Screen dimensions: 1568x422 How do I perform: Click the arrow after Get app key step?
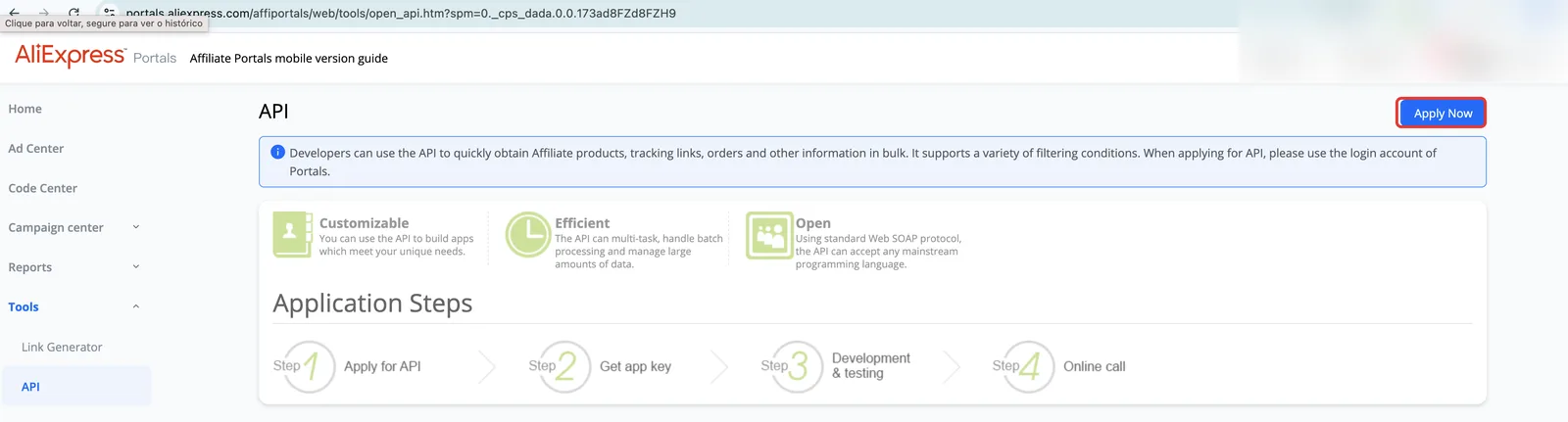coord(720,366)
